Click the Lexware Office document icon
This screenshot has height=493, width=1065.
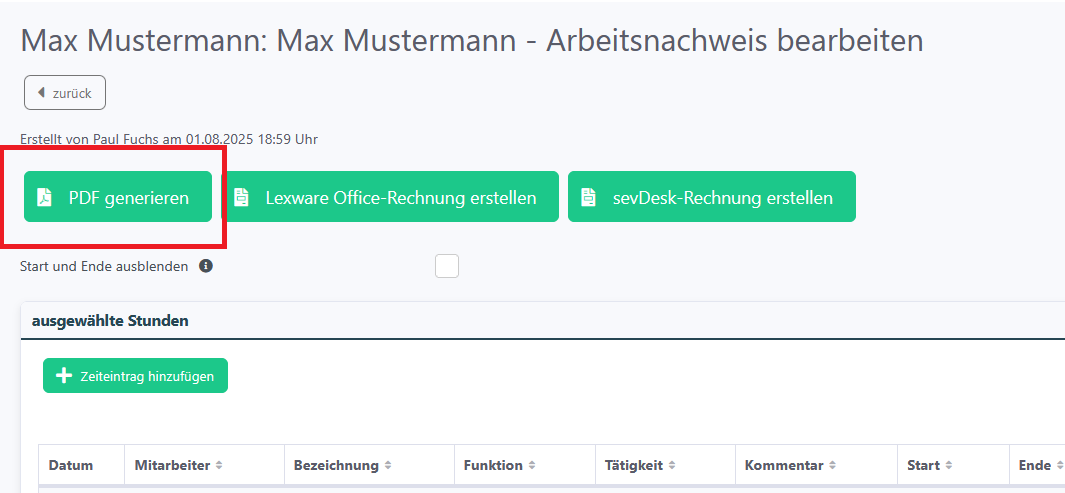(x=241, y=198)
